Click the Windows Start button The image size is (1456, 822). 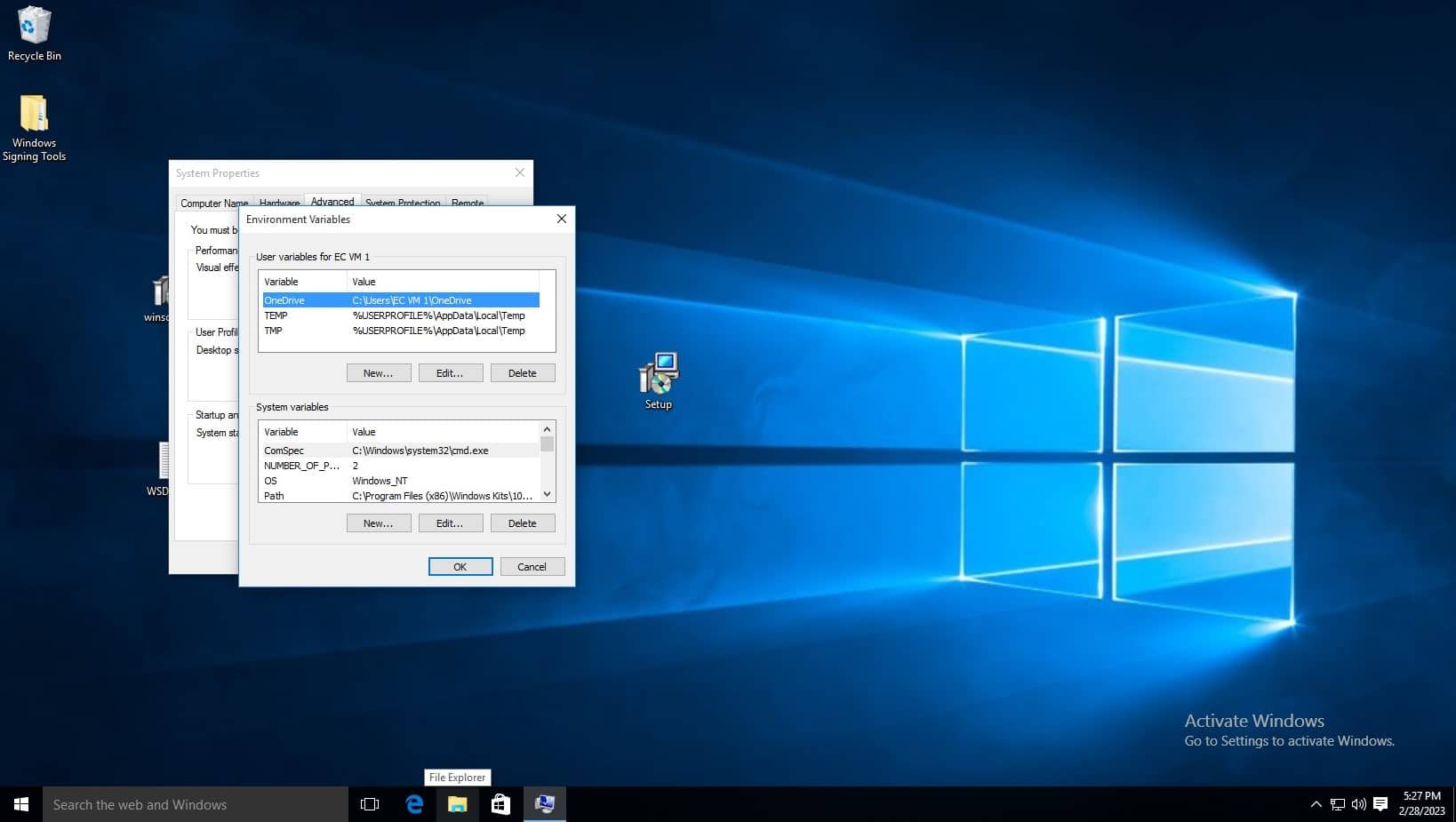click(x=21, y=804)
